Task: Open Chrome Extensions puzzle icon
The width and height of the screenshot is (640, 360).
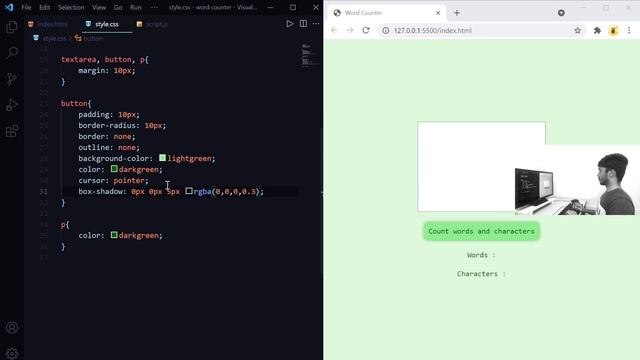Action: [x=597, y=30]
